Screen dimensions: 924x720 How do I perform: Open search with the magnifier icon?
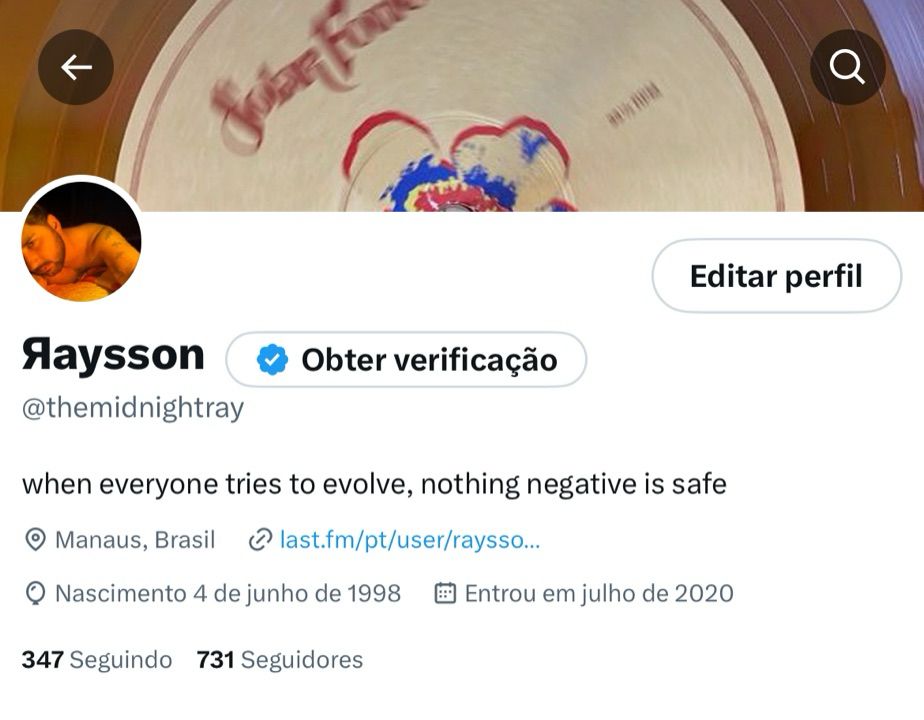click(x=847, y=67)
